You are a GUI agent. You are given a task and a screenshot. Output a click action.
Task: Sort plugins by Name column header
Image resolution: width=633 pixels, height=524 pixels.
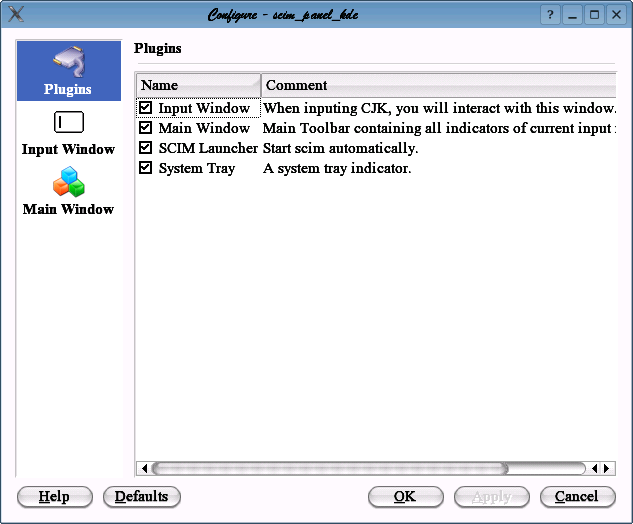[198, 86]
